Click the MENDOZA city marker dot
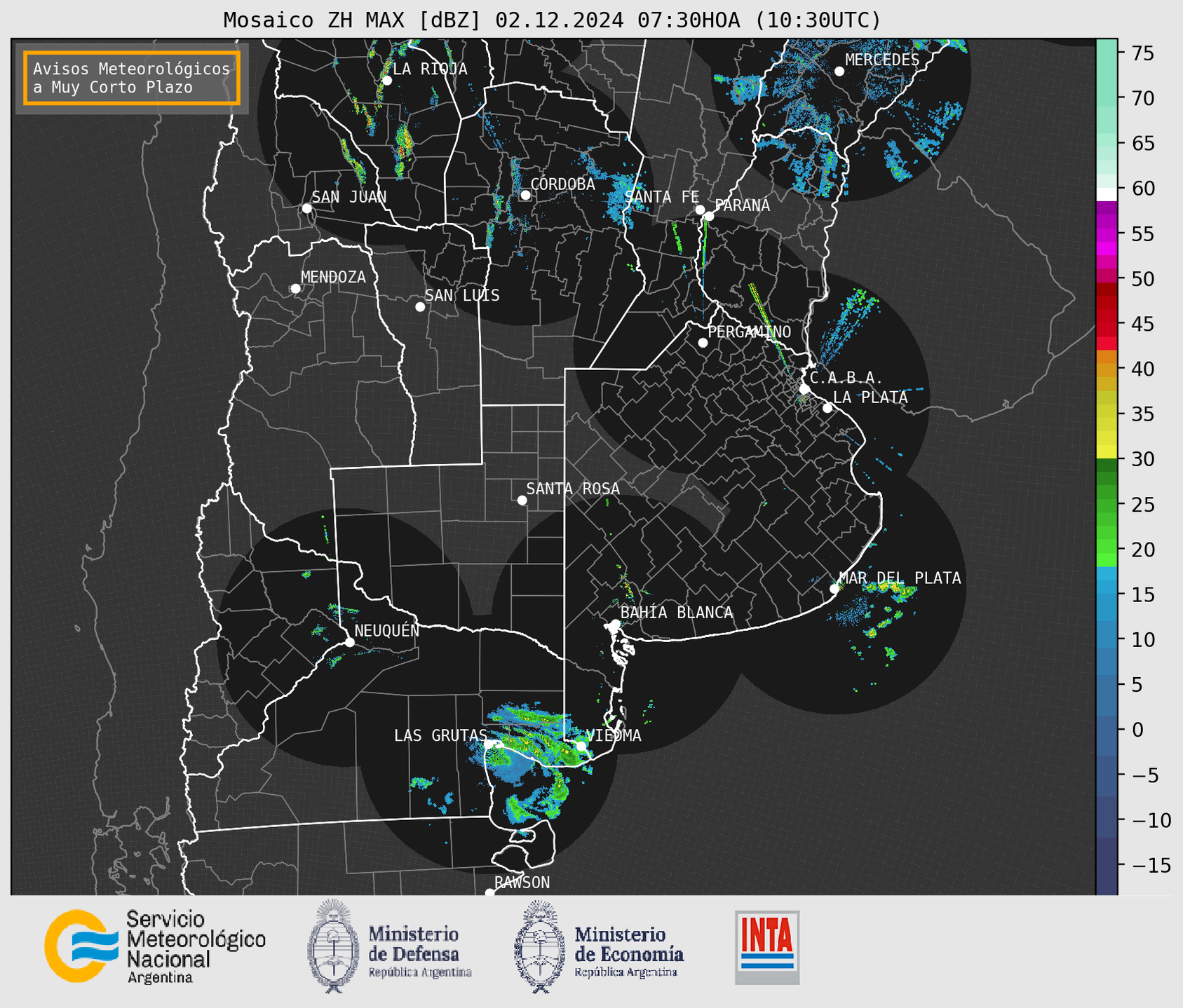Image resolution: width=1183 pixels, height=1008 pixels. [295, 289]
